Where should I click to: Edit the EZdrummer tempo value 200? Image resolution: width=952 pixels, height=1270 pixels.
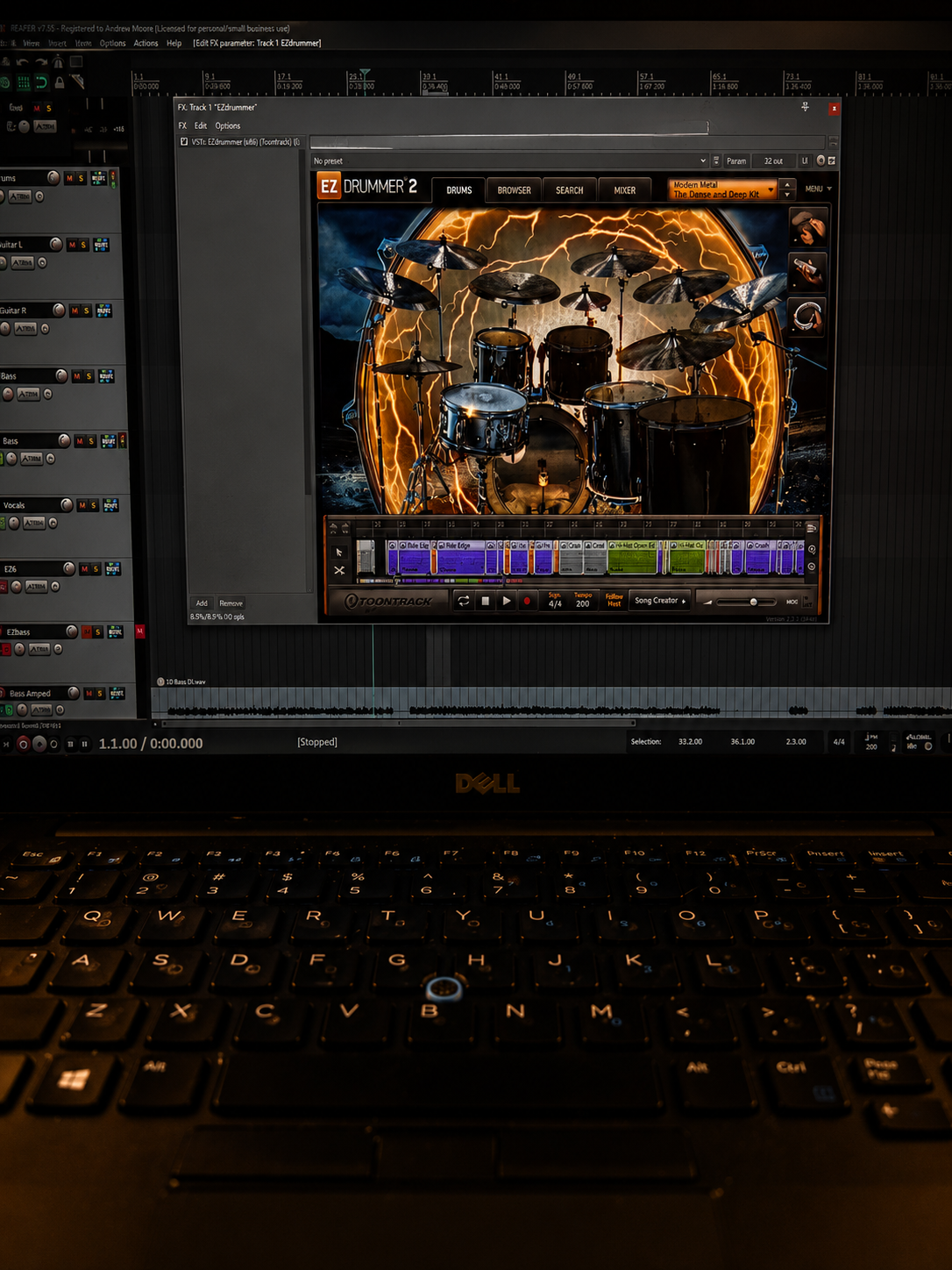point(582,601)
